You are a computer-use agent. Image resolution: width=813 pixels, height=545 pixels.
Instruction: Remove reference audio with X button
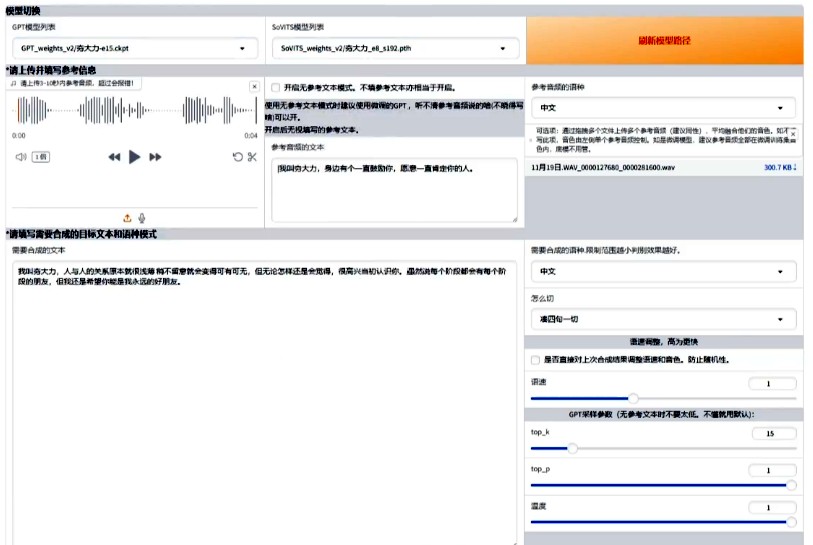click(x=254, y=87)
